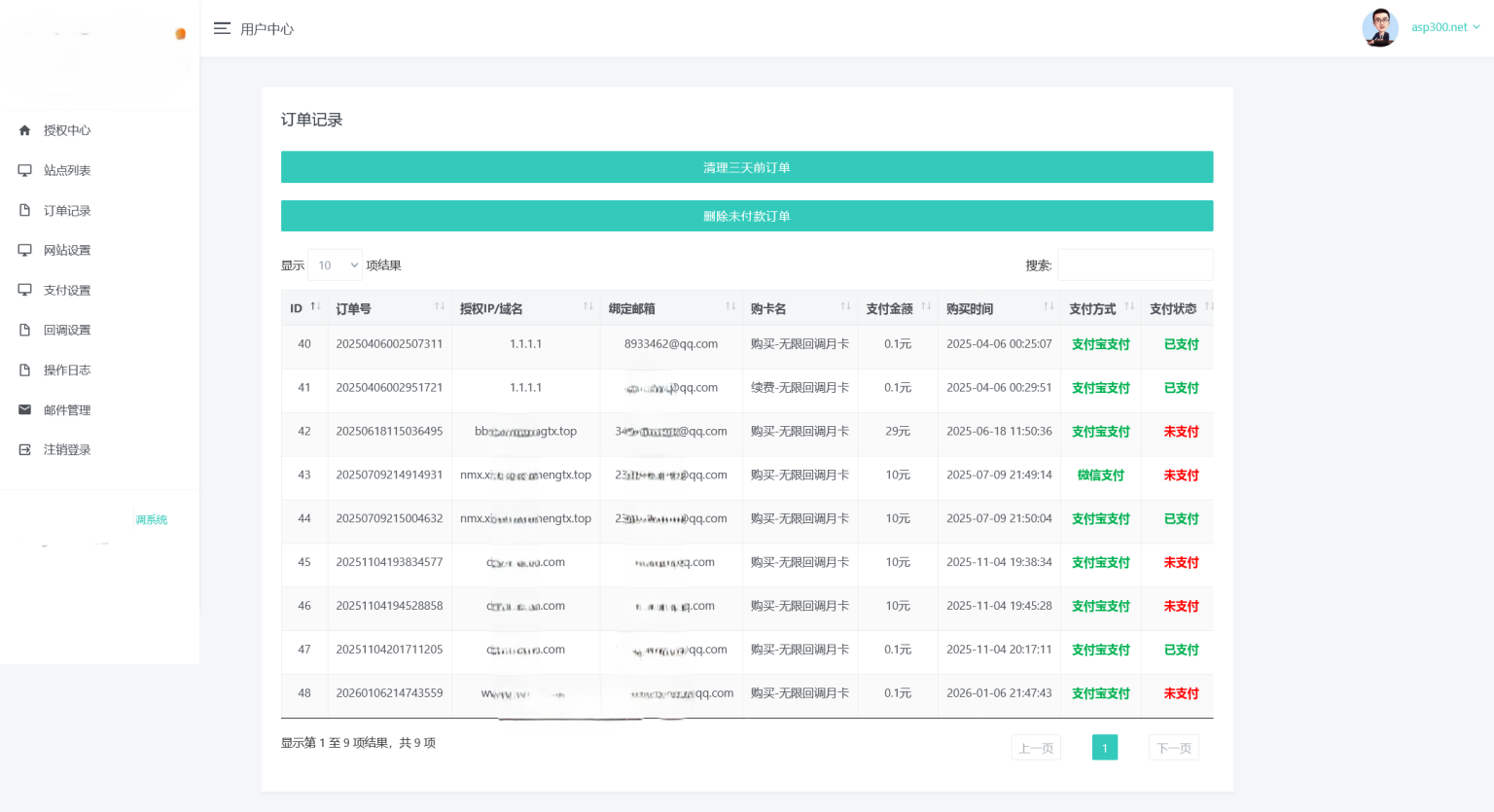Open the results-per-page dropdown showing 10
This screenshot has width=1494, height=812.
click(335, 265)
